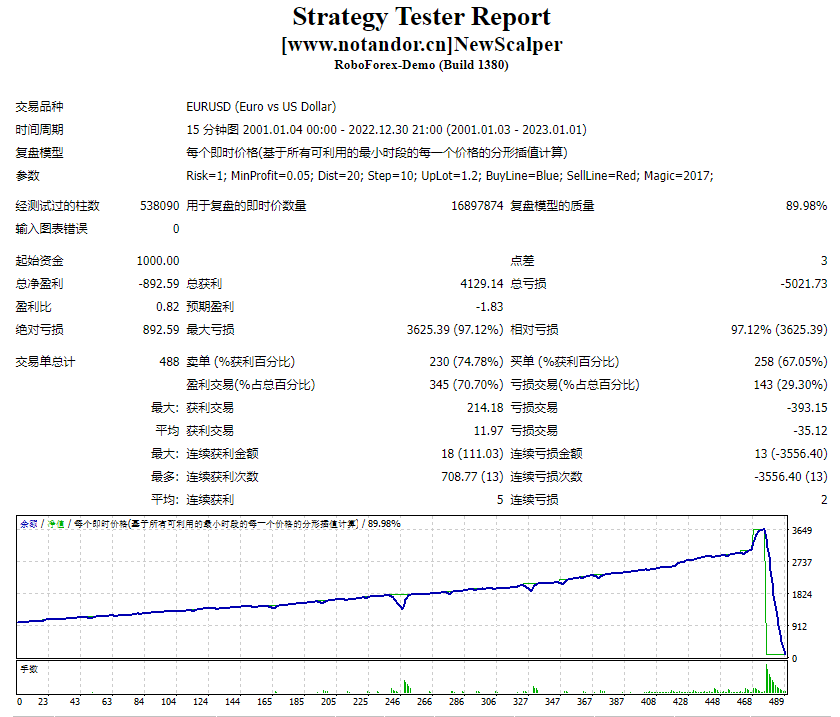Click the 交易品种 symbol label
The width and height of the screenshot is (840, 717).
pyautogui.click(x=39, y=107)
